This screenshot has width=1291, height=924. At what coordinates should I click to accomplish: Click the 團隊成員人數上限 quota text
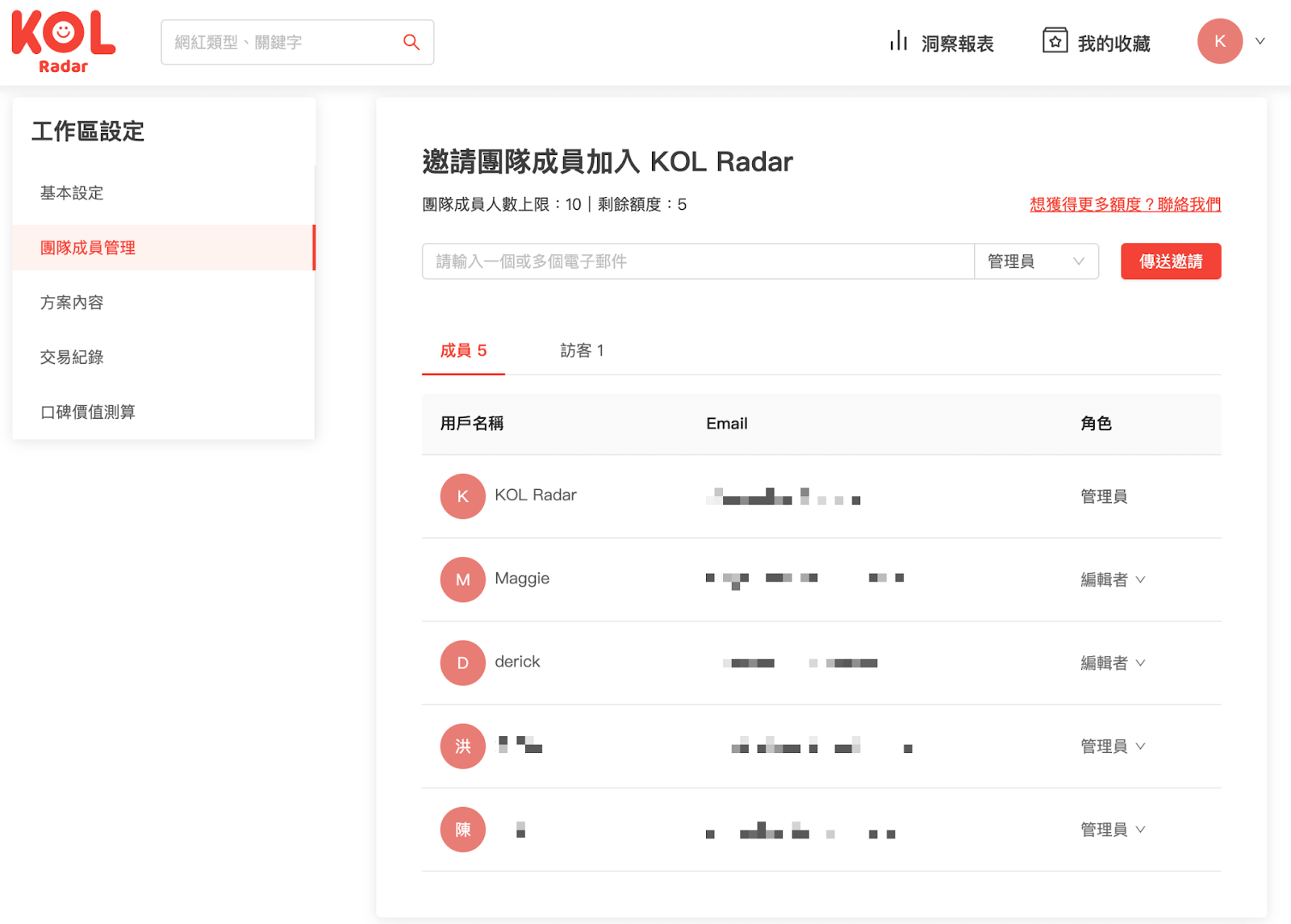(554, 204)
